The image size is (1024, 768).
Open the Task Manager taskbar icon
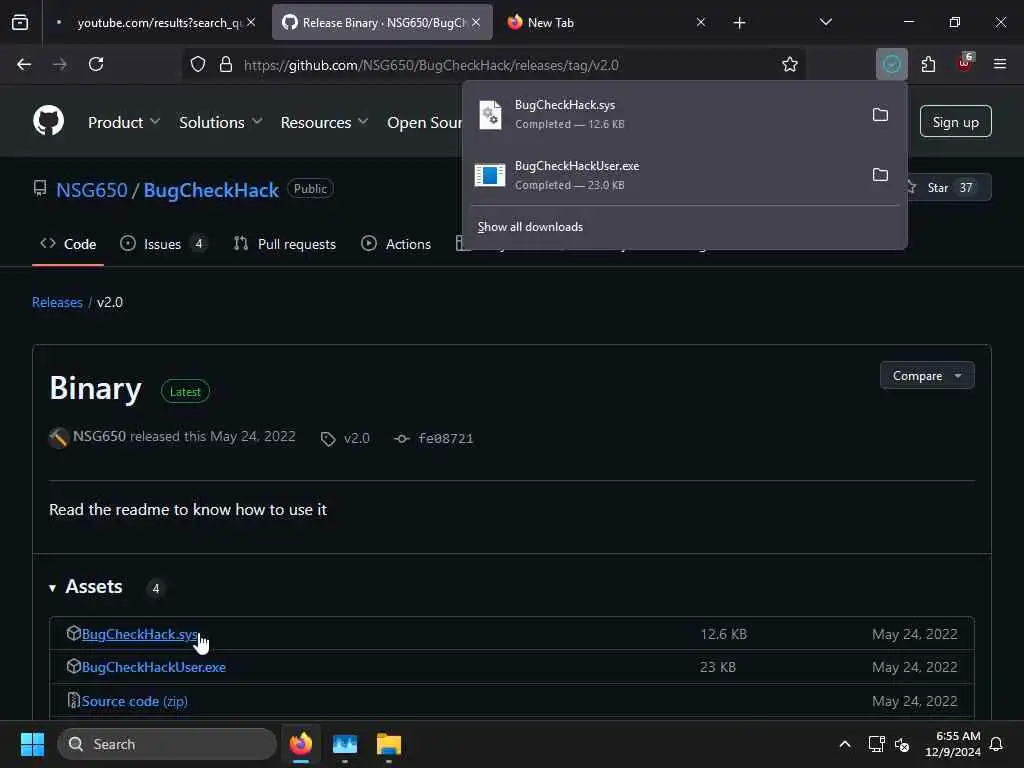point(345,744)
